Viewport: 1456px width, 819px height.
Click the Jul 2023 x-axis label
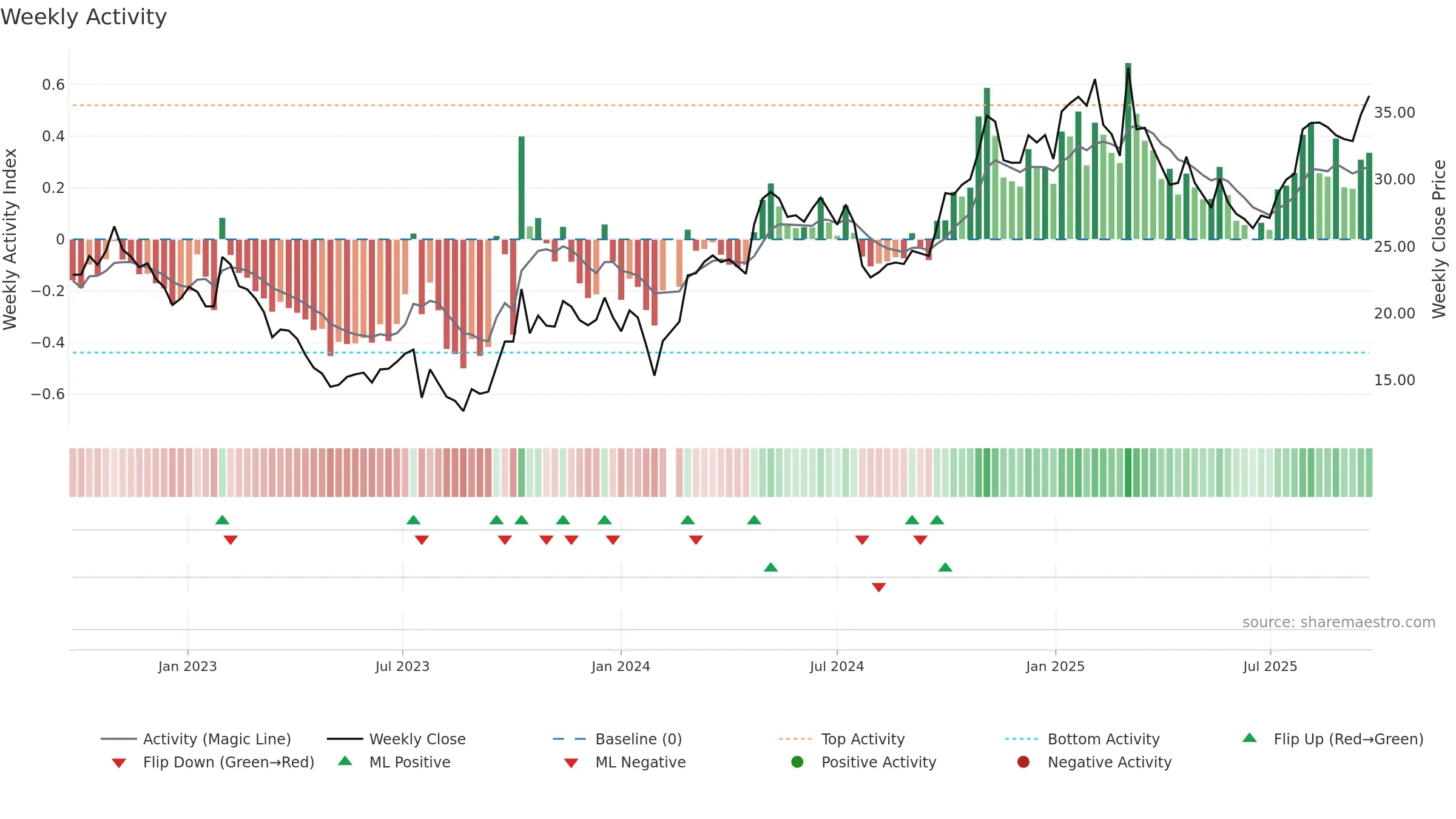(x=402, y=666)
